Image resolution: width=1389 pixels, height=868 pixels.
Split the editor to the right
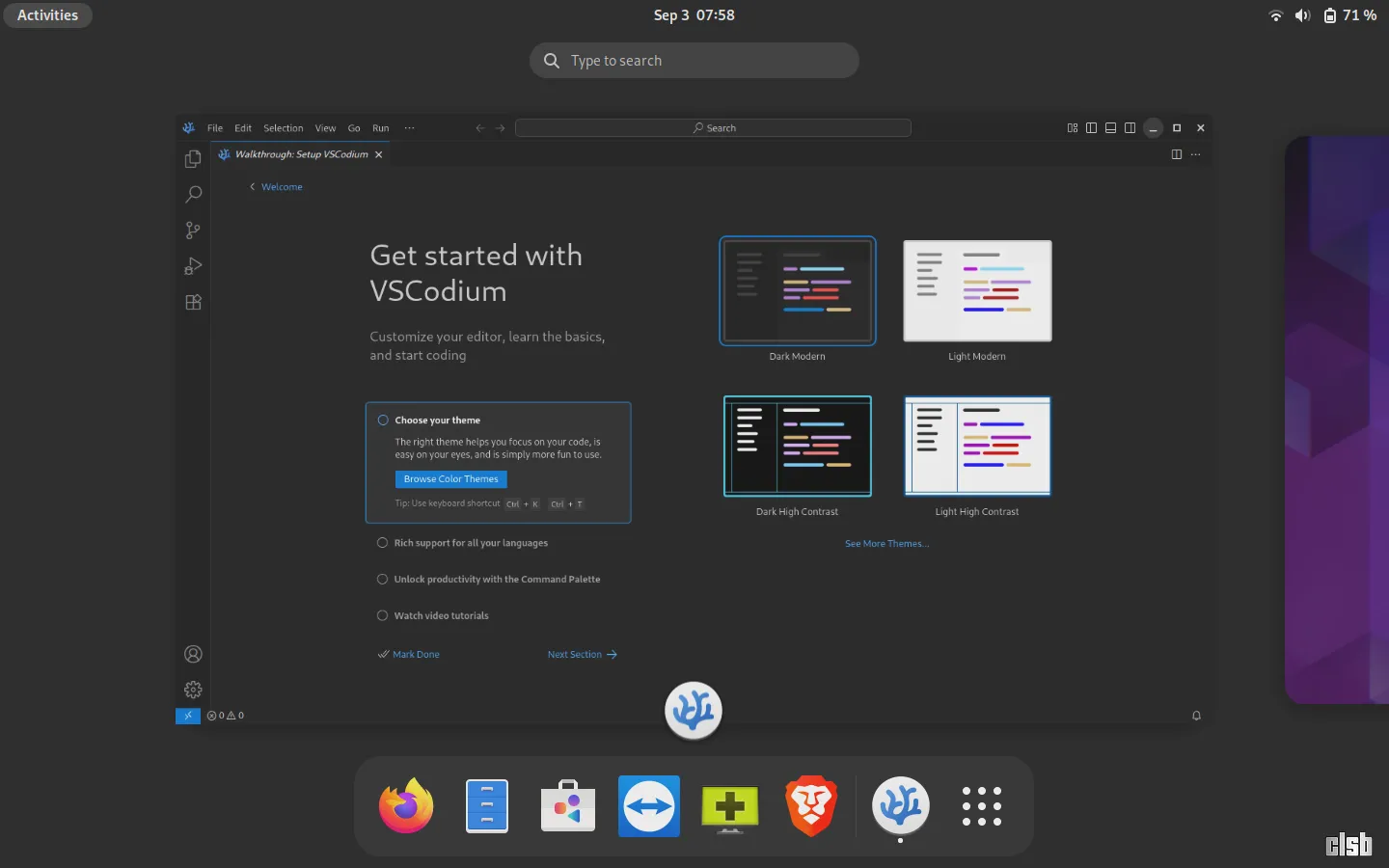click(1177, 154)
